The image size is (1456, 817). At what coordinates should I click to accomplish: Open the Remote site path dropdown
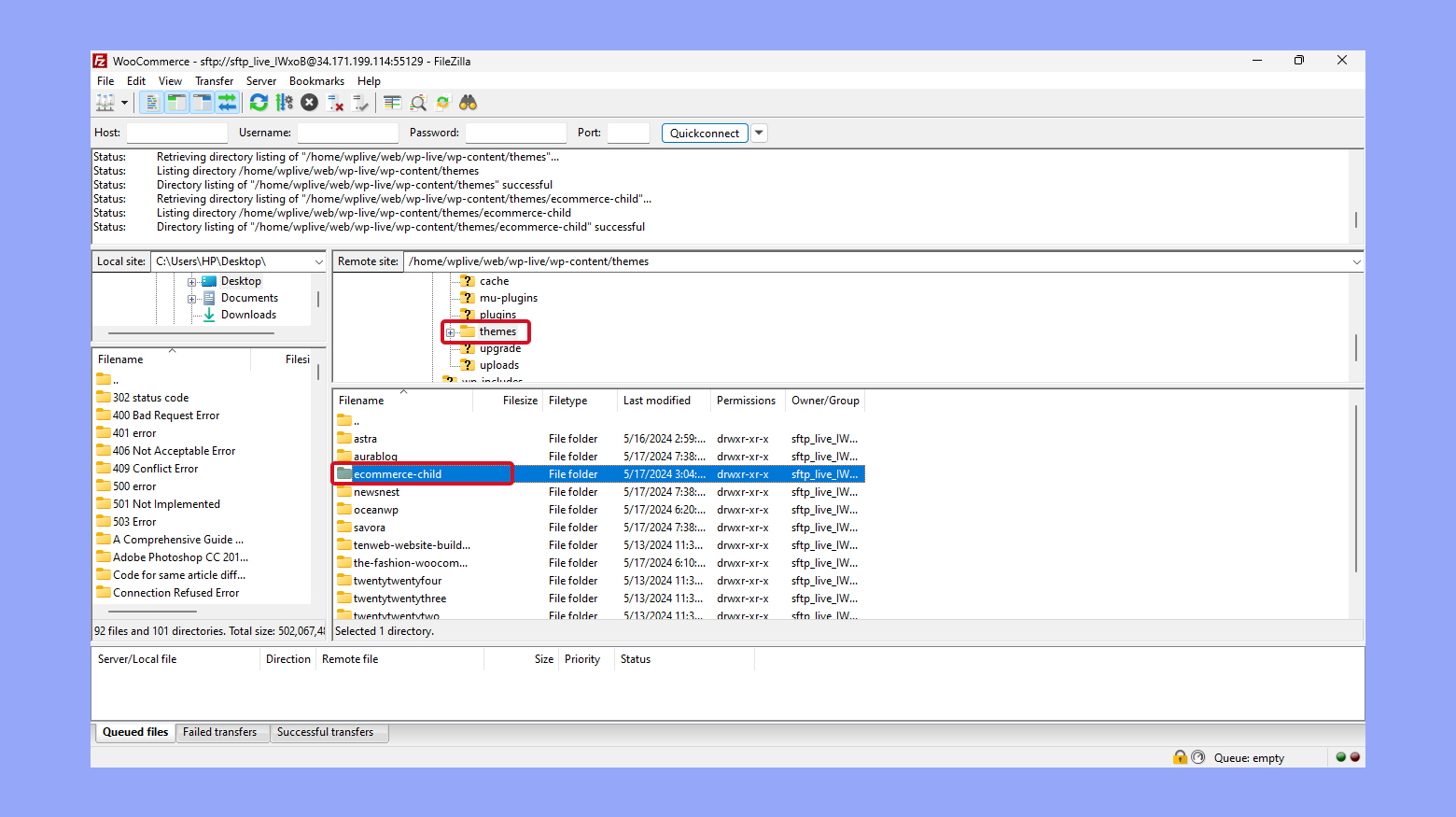1356,262
